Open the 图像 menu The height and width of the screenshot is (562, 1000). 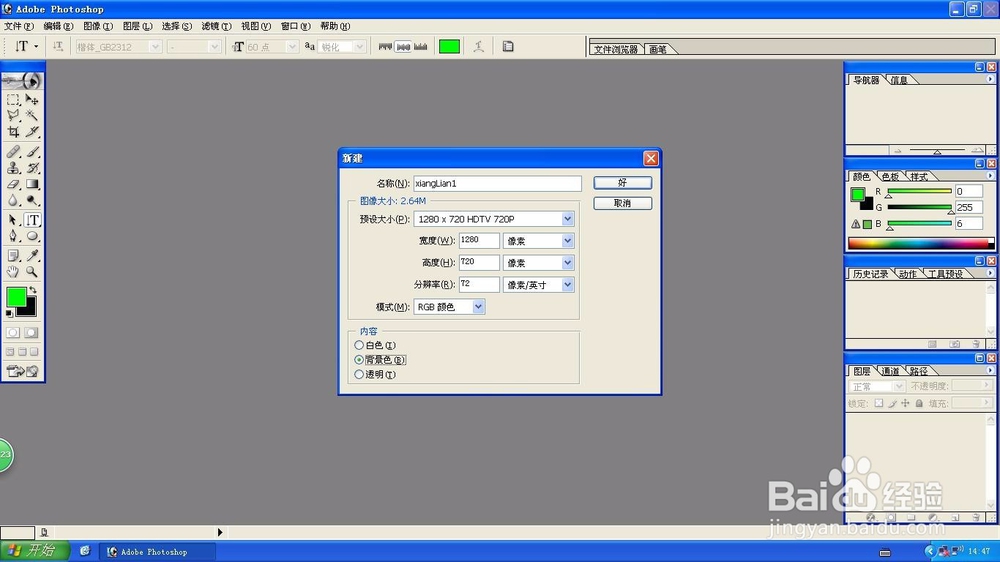98,26
